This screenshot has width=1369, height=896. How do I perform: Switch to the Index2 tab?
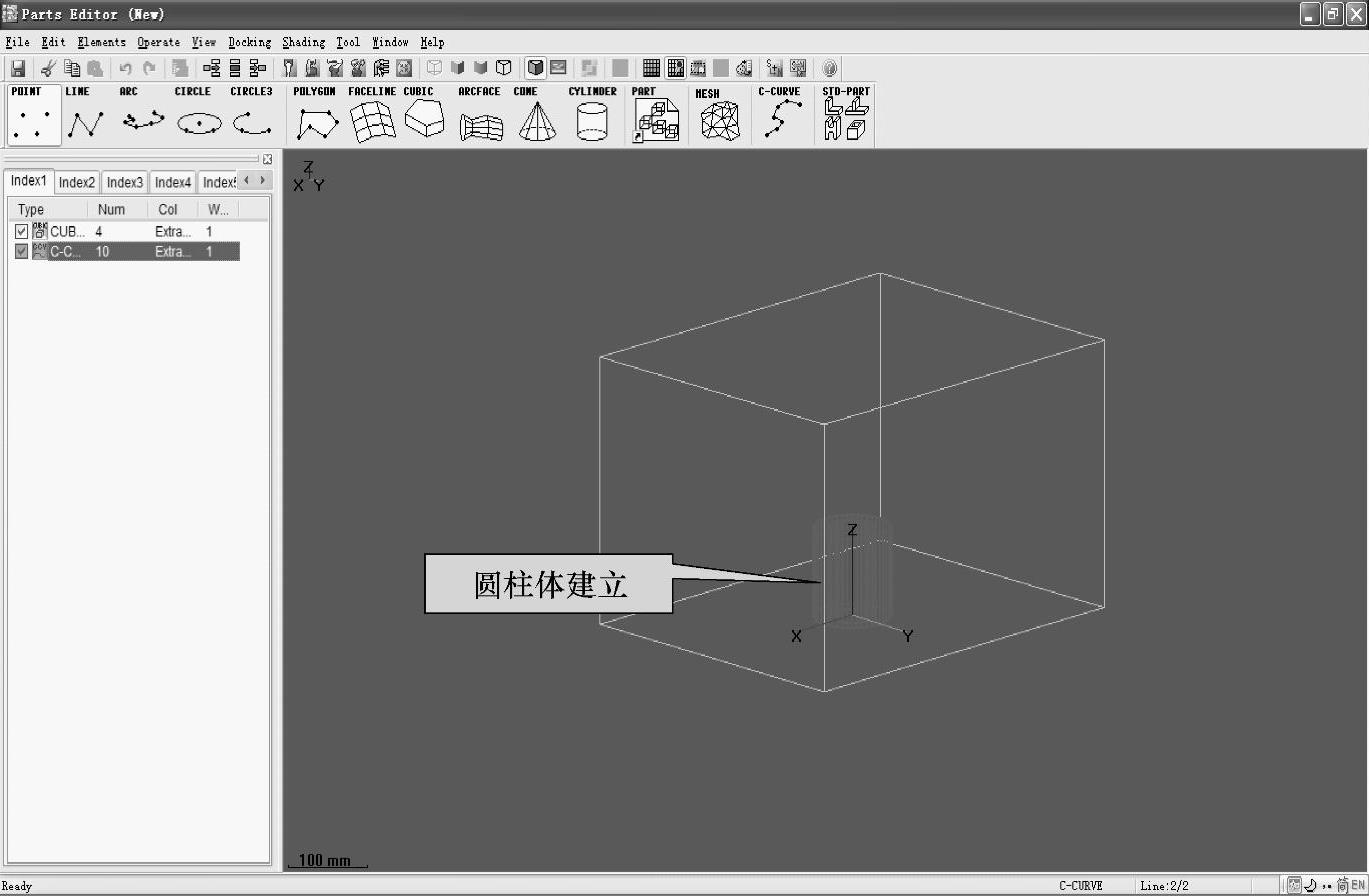(x=77, y=182)
